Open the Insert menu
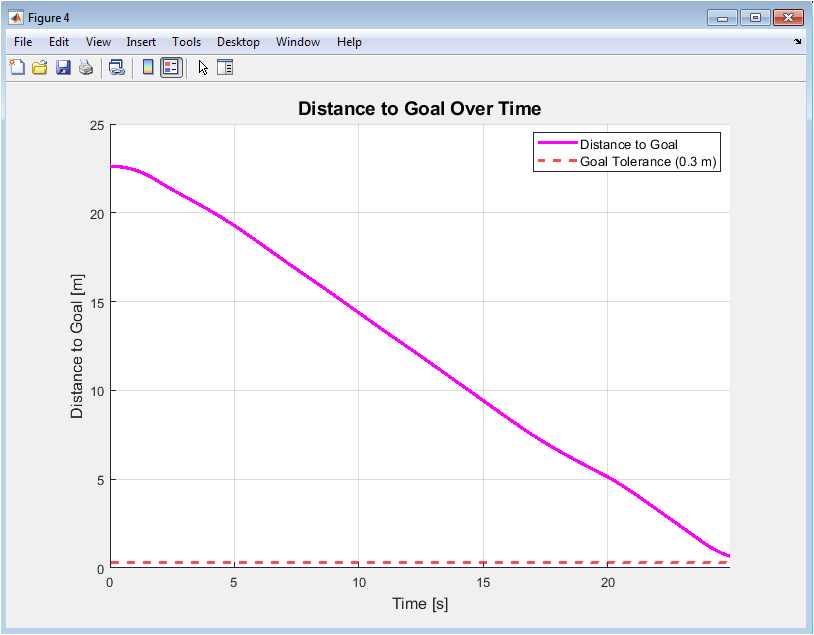This screenshot has width=814, height=635. tap(141, 42)
